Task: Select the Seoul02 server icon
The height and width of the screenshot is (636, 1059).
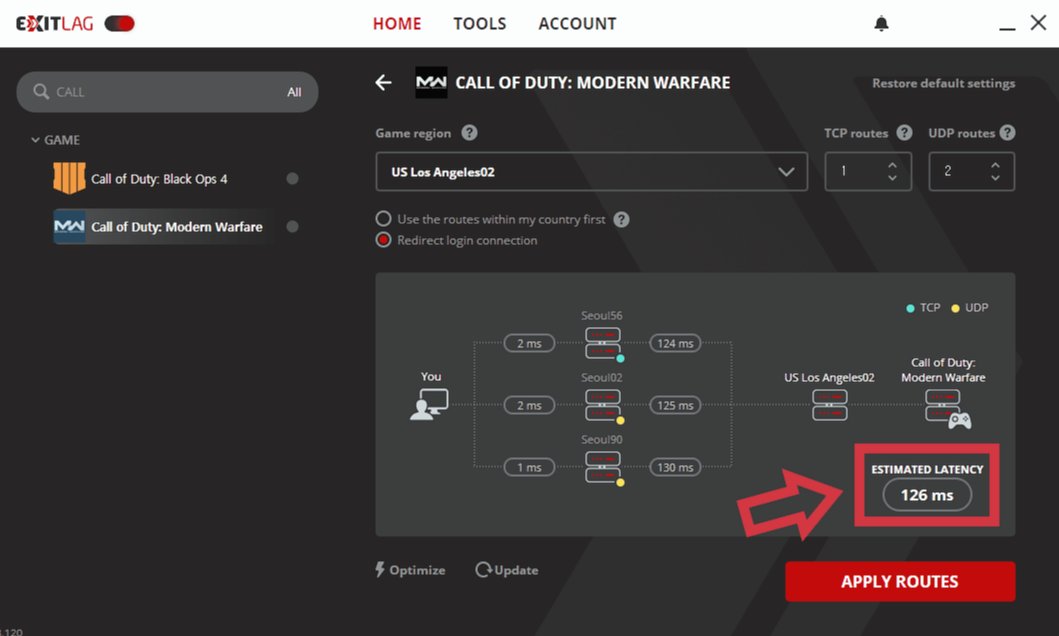Action: pyautogui.click(x=603, y=405)
